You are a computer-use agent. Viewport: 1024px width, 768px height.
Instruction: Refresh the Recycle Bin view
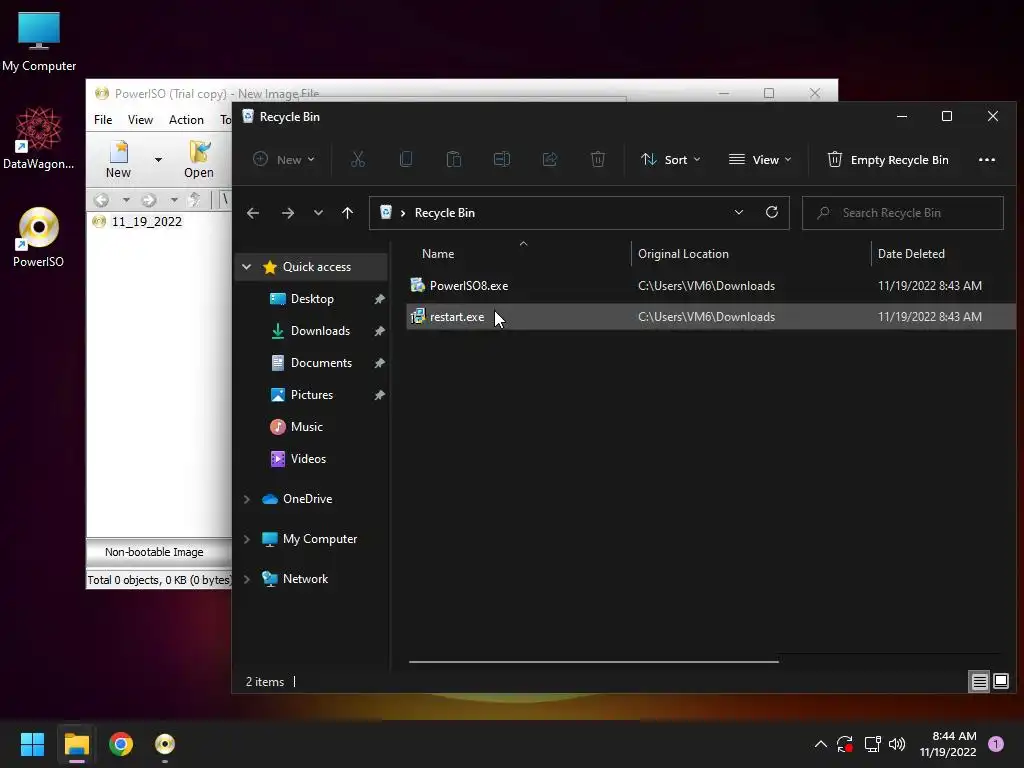772,212
